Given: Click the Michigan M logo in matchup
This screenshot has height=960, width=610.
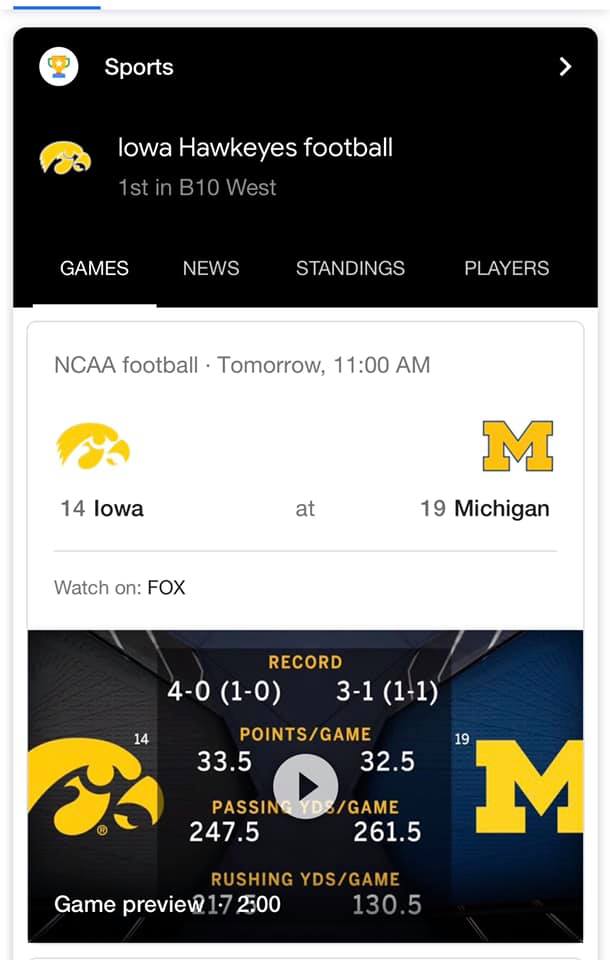Looking at the screenshot, I should pyautogui.click(x=518, y=446).
